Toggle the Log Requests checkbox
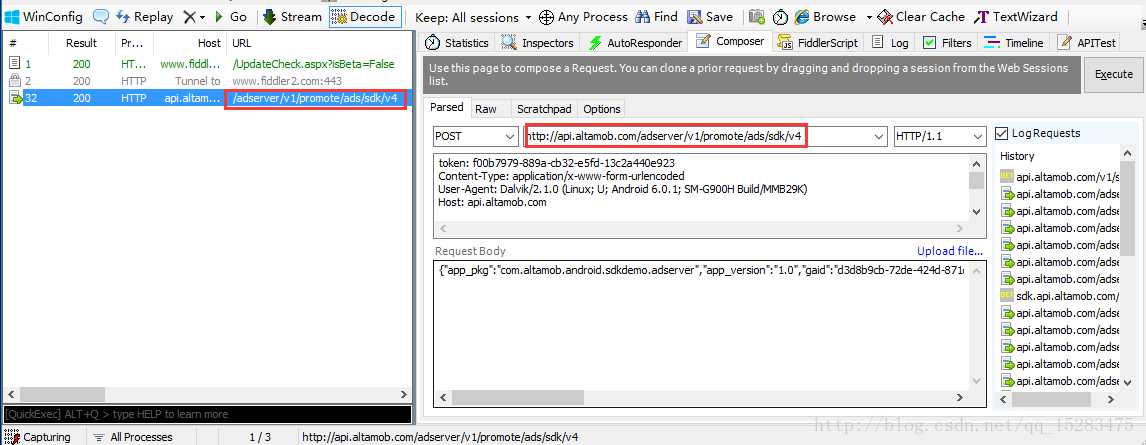The width and height of the screenshot is (1146, 445). pos(1002,133)
